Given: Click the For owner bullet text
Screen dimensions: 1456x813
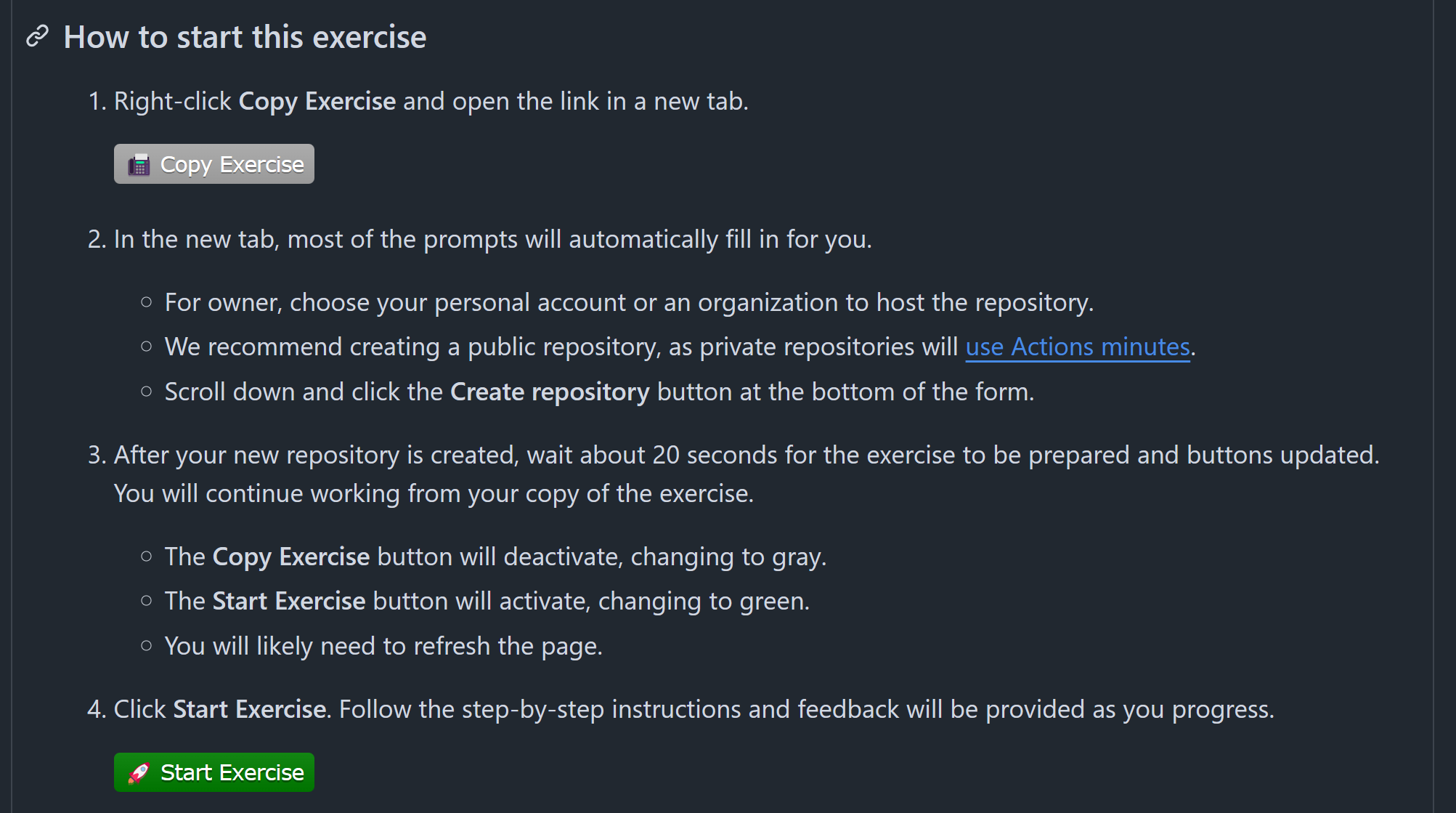Looking at the screenshot, I should (629, 302).
